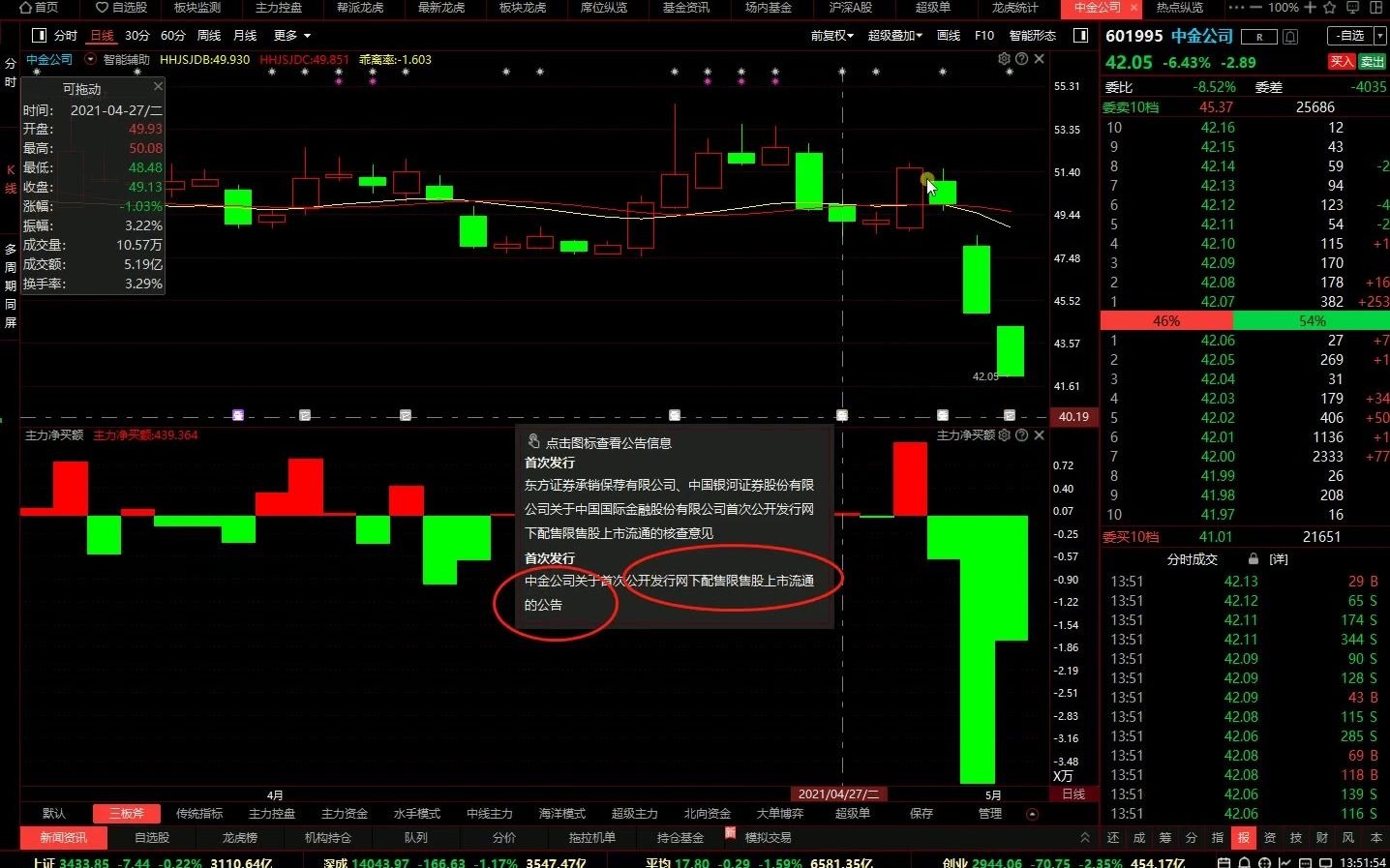Click the R margin-trading badge
Screen dimensions: 1390x868
1259,37
